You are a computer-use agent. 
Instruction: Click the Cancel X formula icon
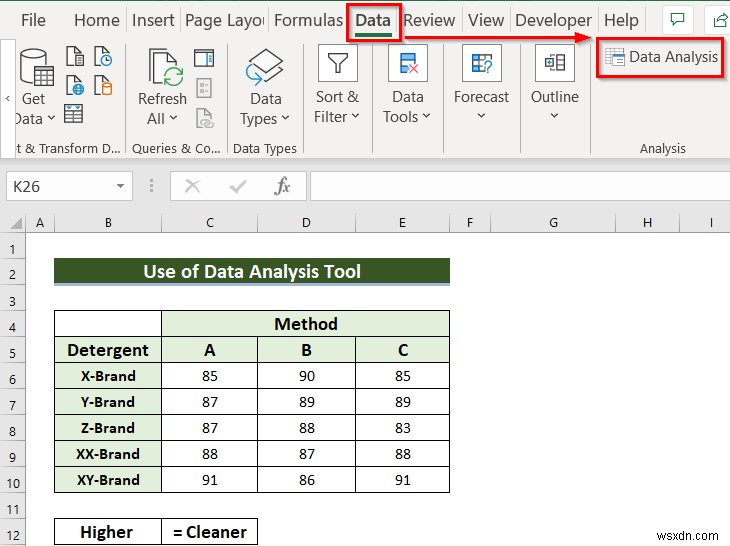(192, 186)
